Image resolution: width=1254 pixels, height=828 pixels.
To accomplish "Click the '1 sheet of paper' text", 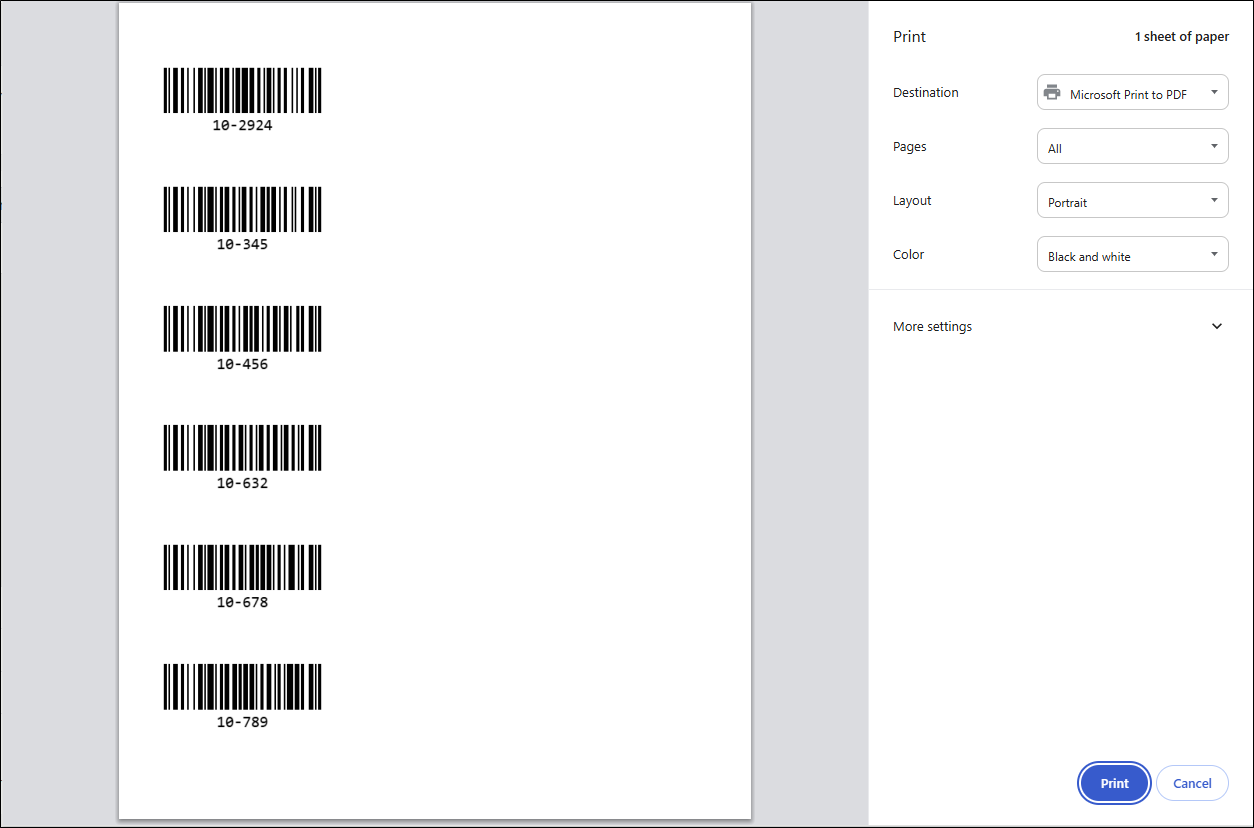I will pyautogui.click(x=1181, y=37).
